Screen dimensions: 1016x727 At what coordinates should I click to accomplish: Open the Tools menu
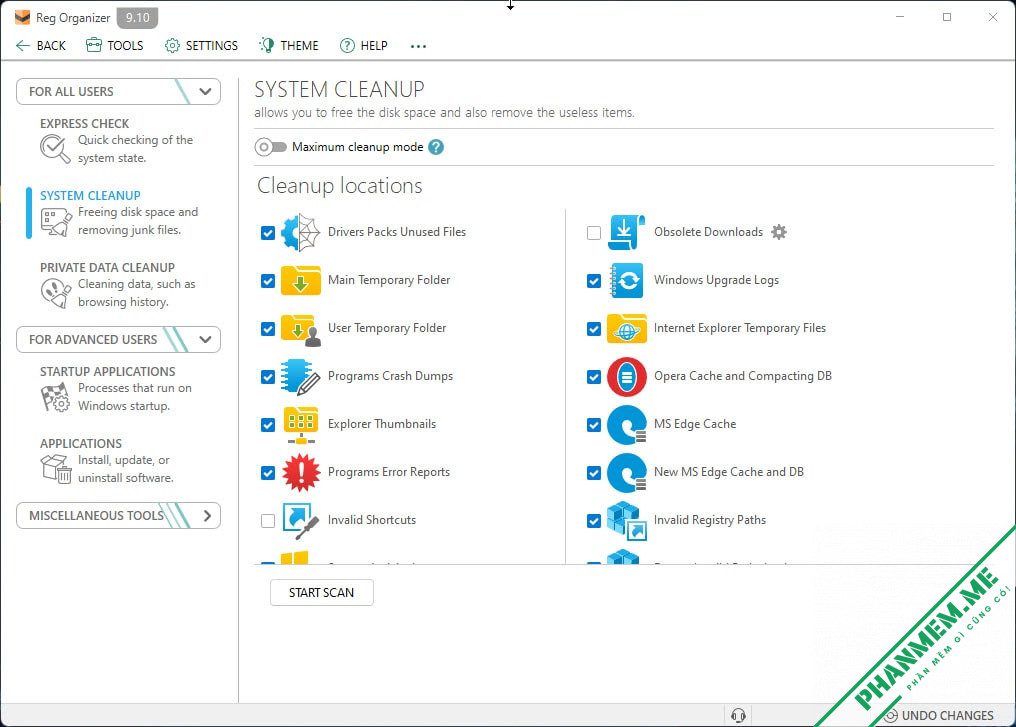[x=115, y=45]
